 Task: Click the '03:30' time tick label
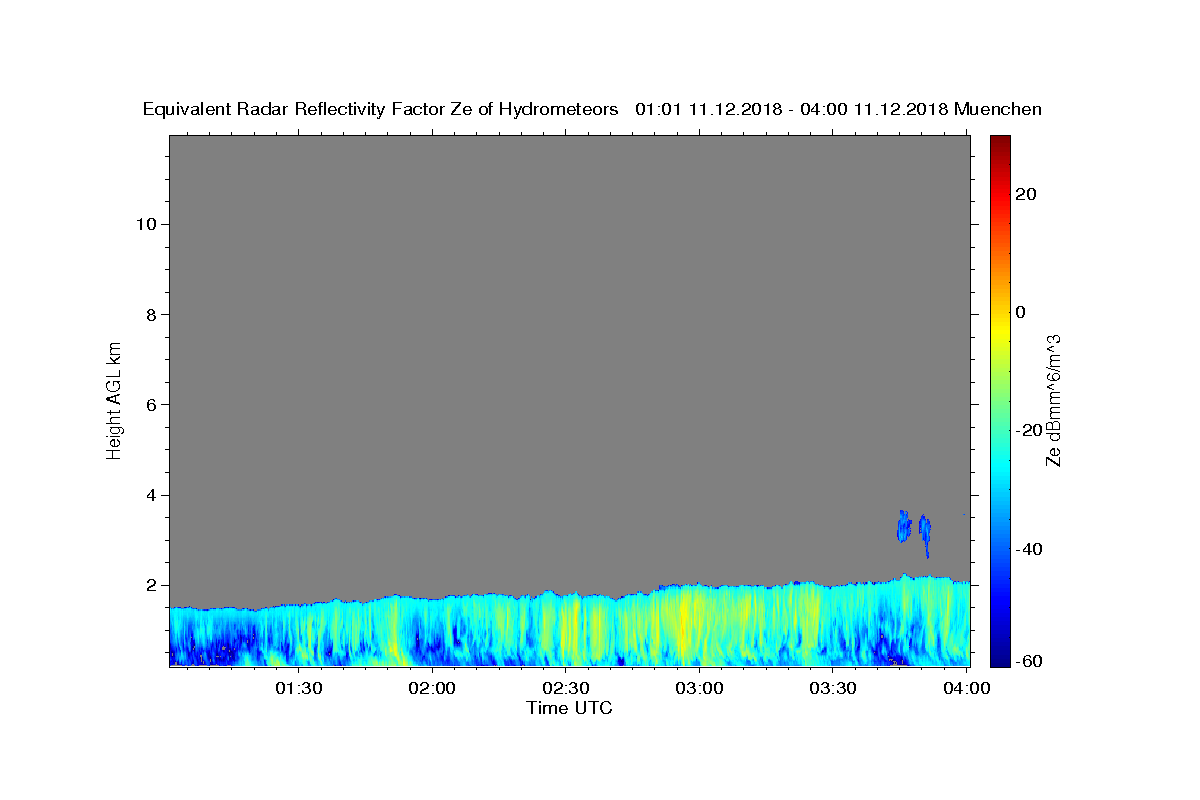[833, 689]
